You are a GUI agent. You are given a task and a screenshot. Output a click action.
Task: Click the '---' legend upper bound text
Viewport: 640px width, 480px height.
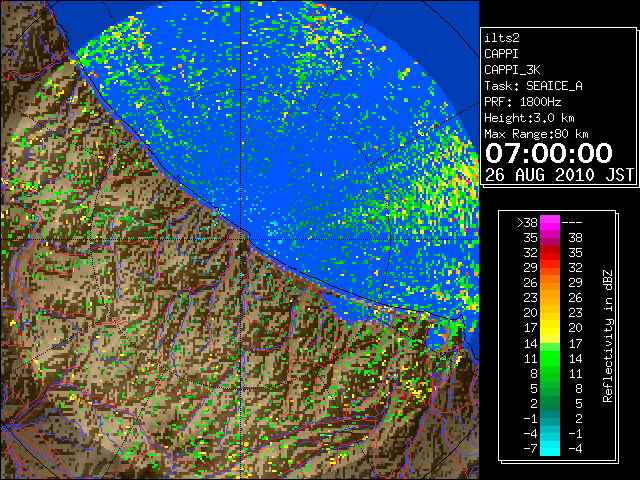click(x=572, y=222)
